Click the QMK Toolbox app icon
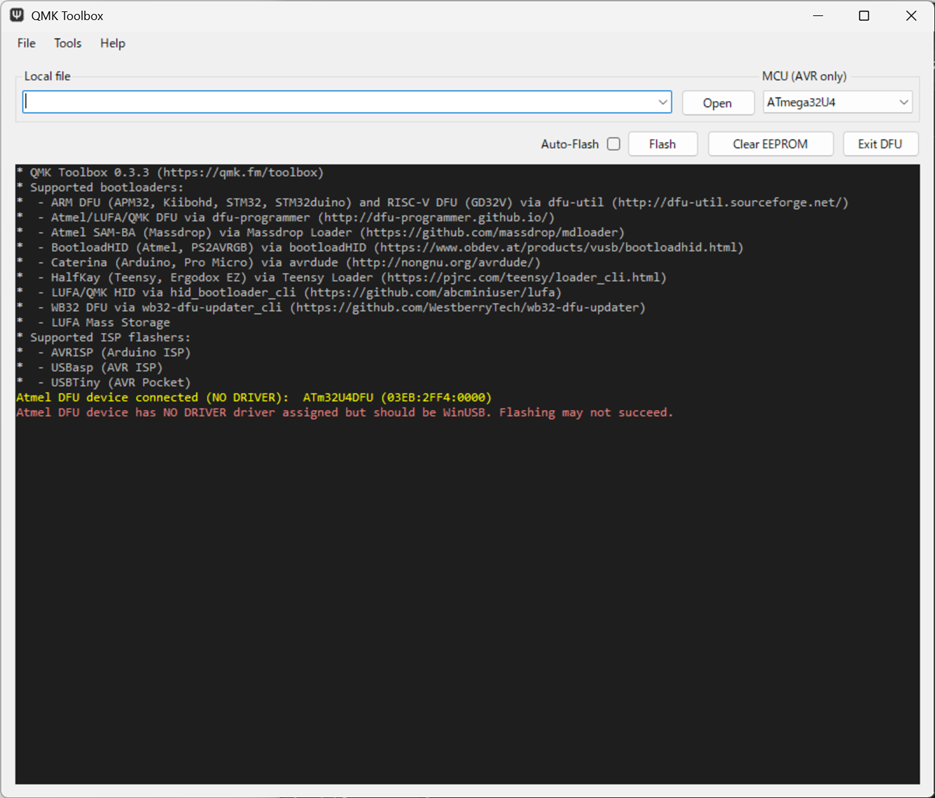This screenshot has width=935, height=798. tap(17, 16)
